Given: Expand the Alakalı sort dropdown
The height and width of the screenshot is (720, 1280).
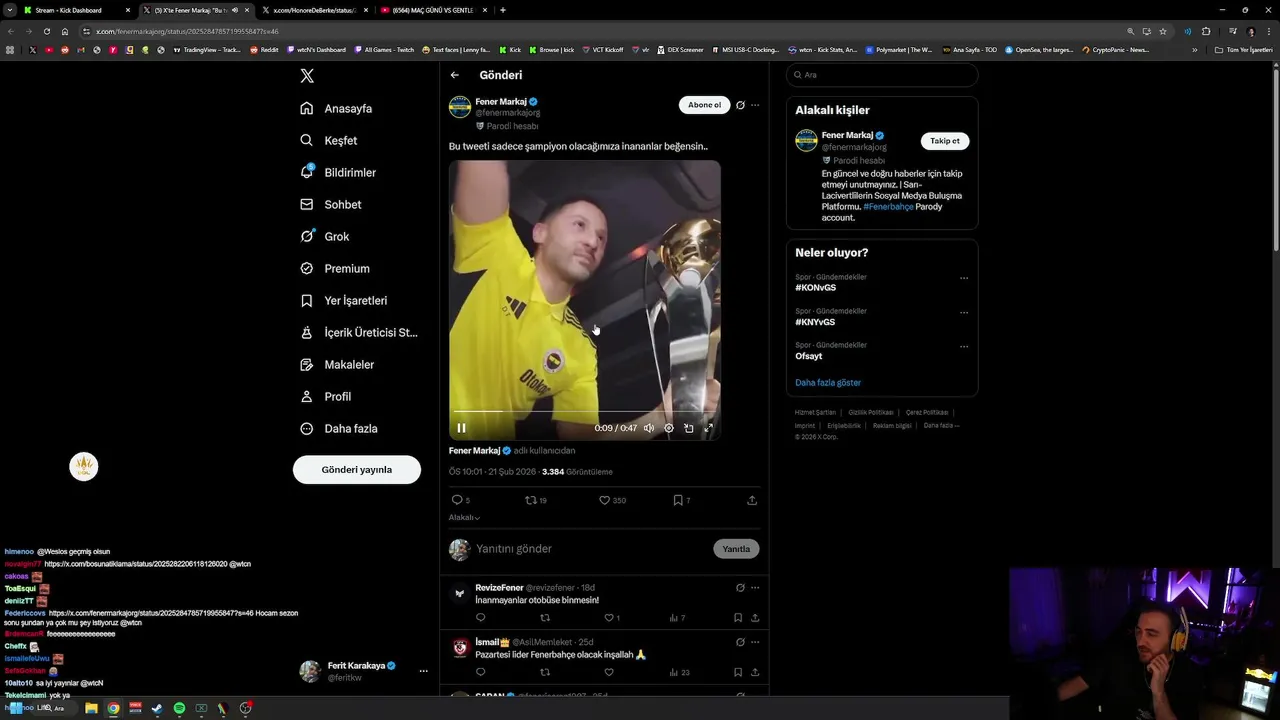Looking at the screenshot, I should [x=464, y=517].
